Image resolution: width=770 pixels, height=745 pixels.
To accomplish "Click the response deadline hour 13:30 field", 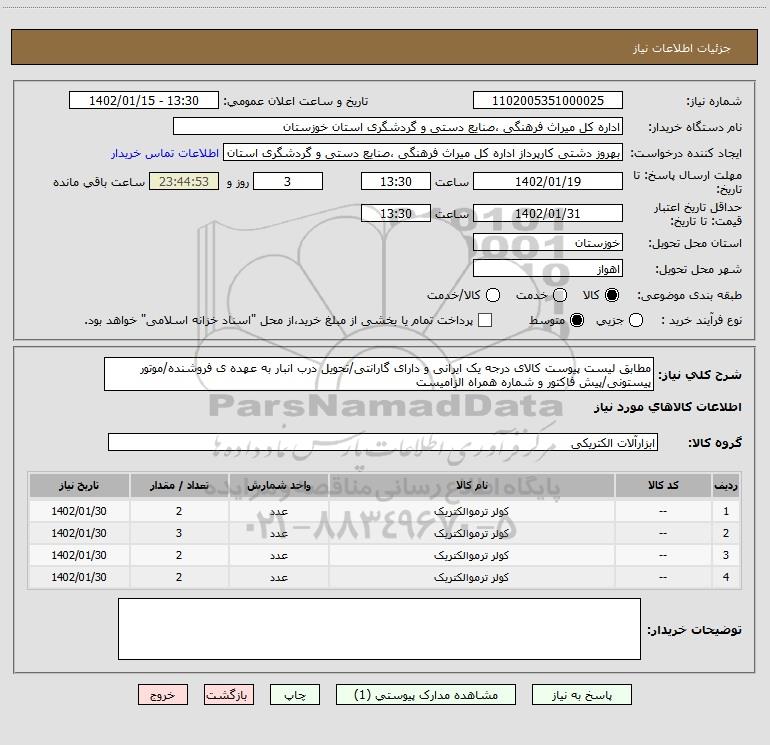I will pyautogui.click(x=396, y=181).
